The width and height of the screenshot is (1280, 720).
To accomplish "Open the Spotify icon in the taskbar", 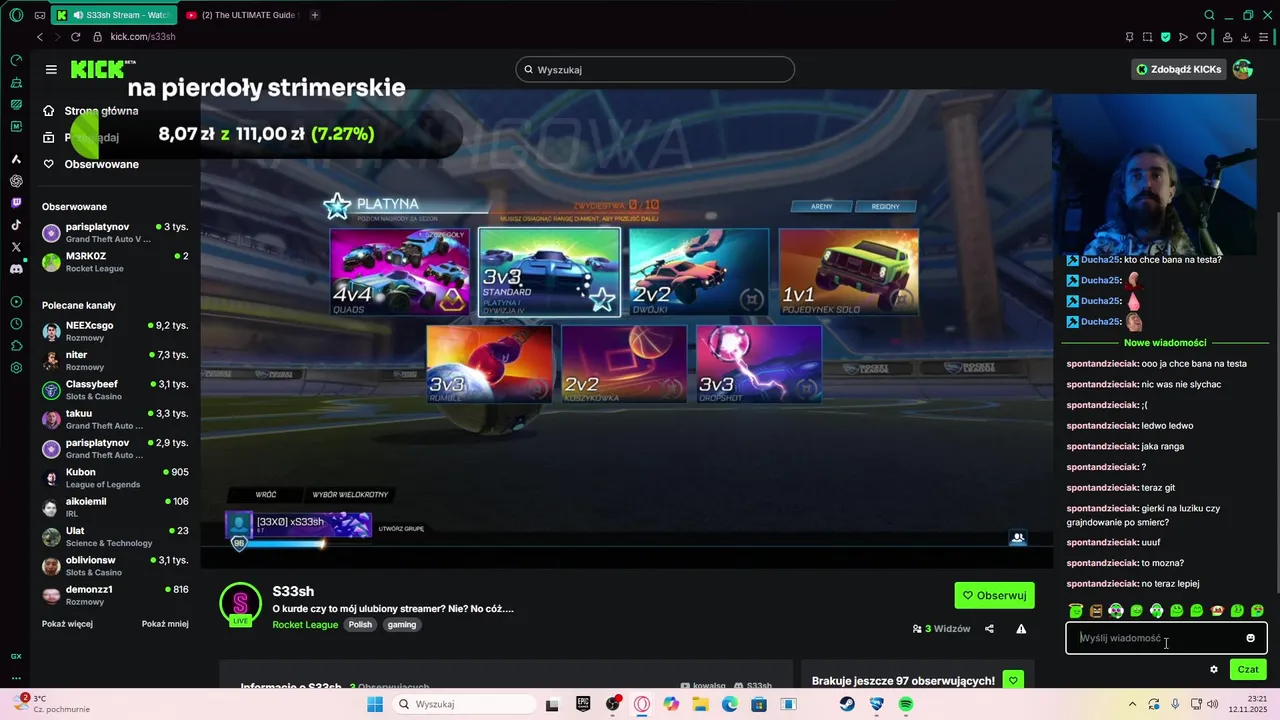I will [x=906, y=704].
